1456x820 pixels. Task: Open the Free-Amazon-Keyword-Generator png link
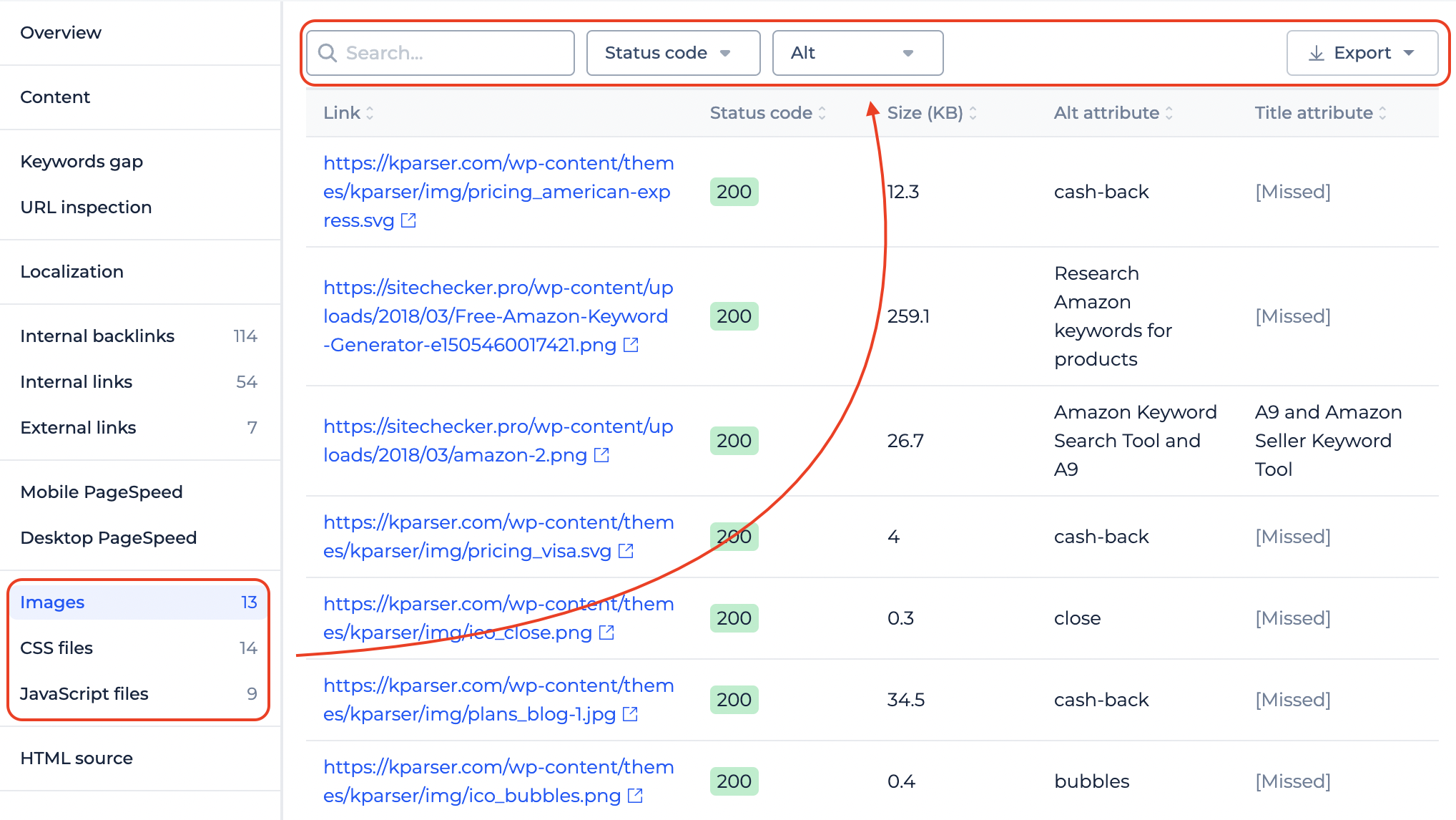(x=498, y=316)
